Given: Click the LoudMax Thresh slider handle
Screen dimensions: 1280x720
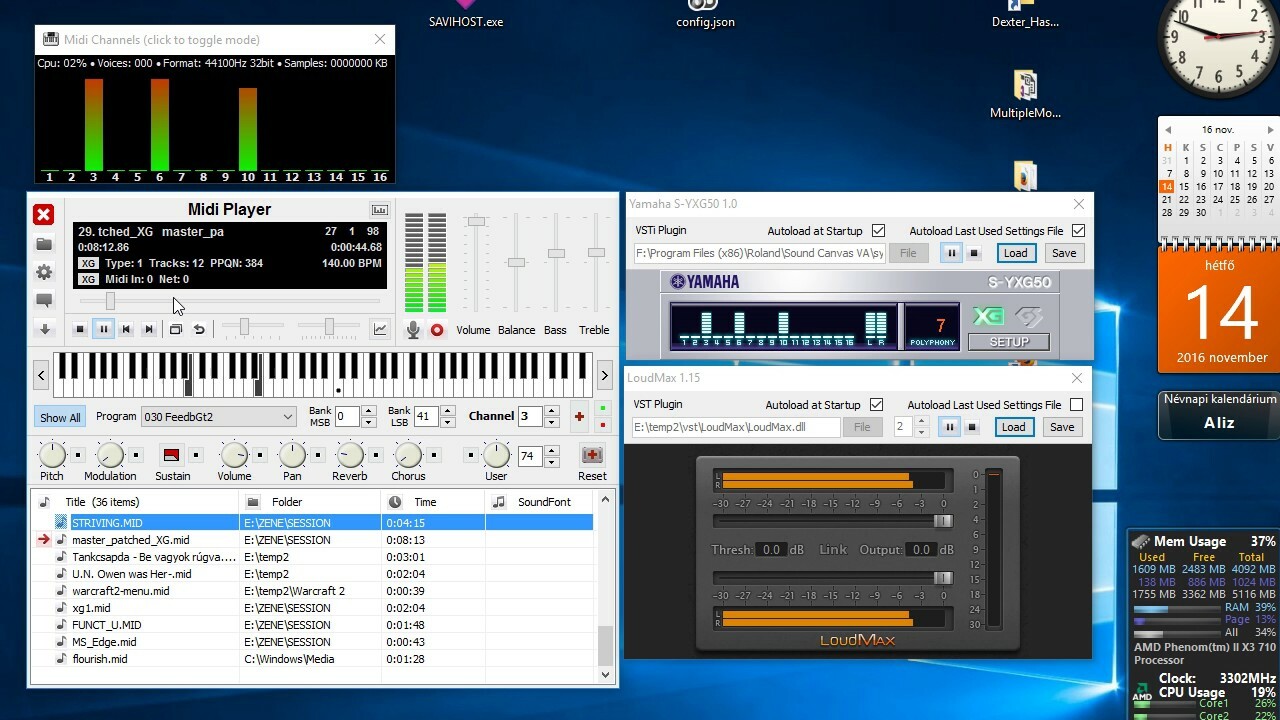Looking at the screenshot, I should [x=942, y=521].
